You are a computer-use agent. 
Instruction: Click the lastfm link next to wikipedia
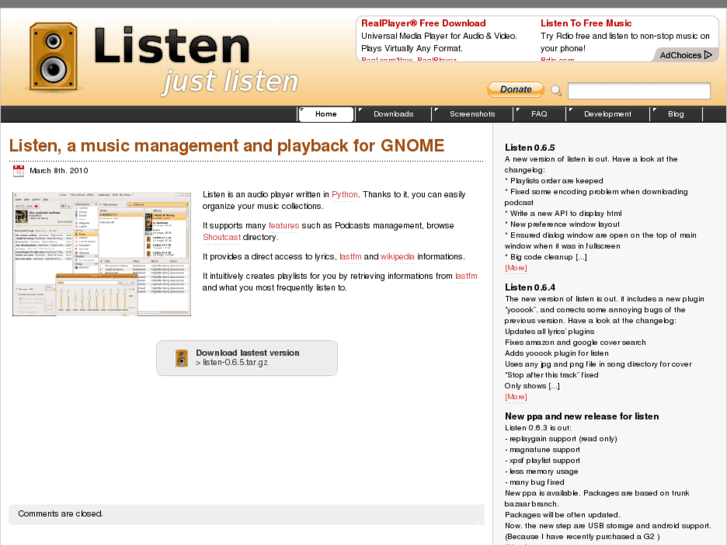(x=350, y=256)
